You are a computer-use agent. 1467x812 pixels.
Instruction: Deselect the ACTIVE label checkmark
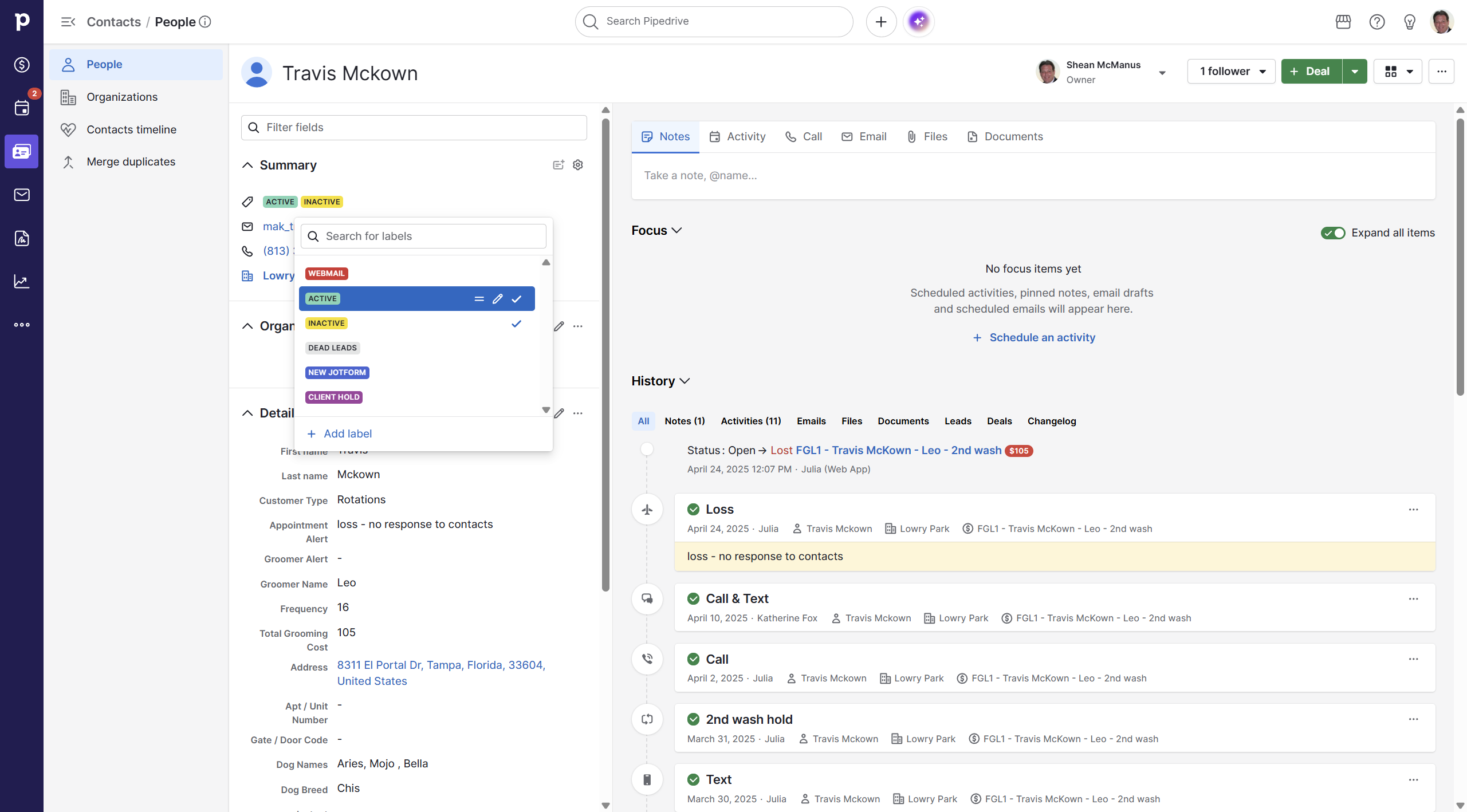pyautogui.click(x=516, y=299)
